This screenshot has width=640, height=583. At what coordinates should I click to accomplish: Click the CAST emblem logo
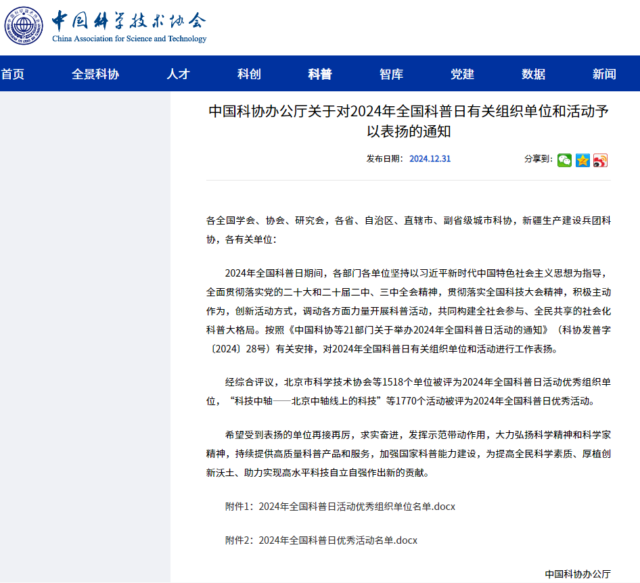tap(27, 27)
